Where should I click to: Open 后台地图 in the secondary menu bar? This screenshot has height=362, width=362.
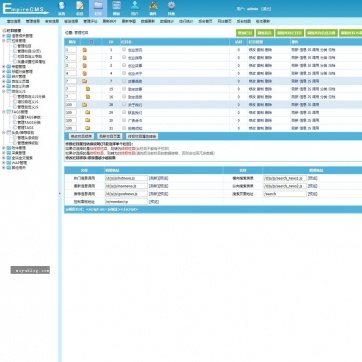[x=244, y=21]
